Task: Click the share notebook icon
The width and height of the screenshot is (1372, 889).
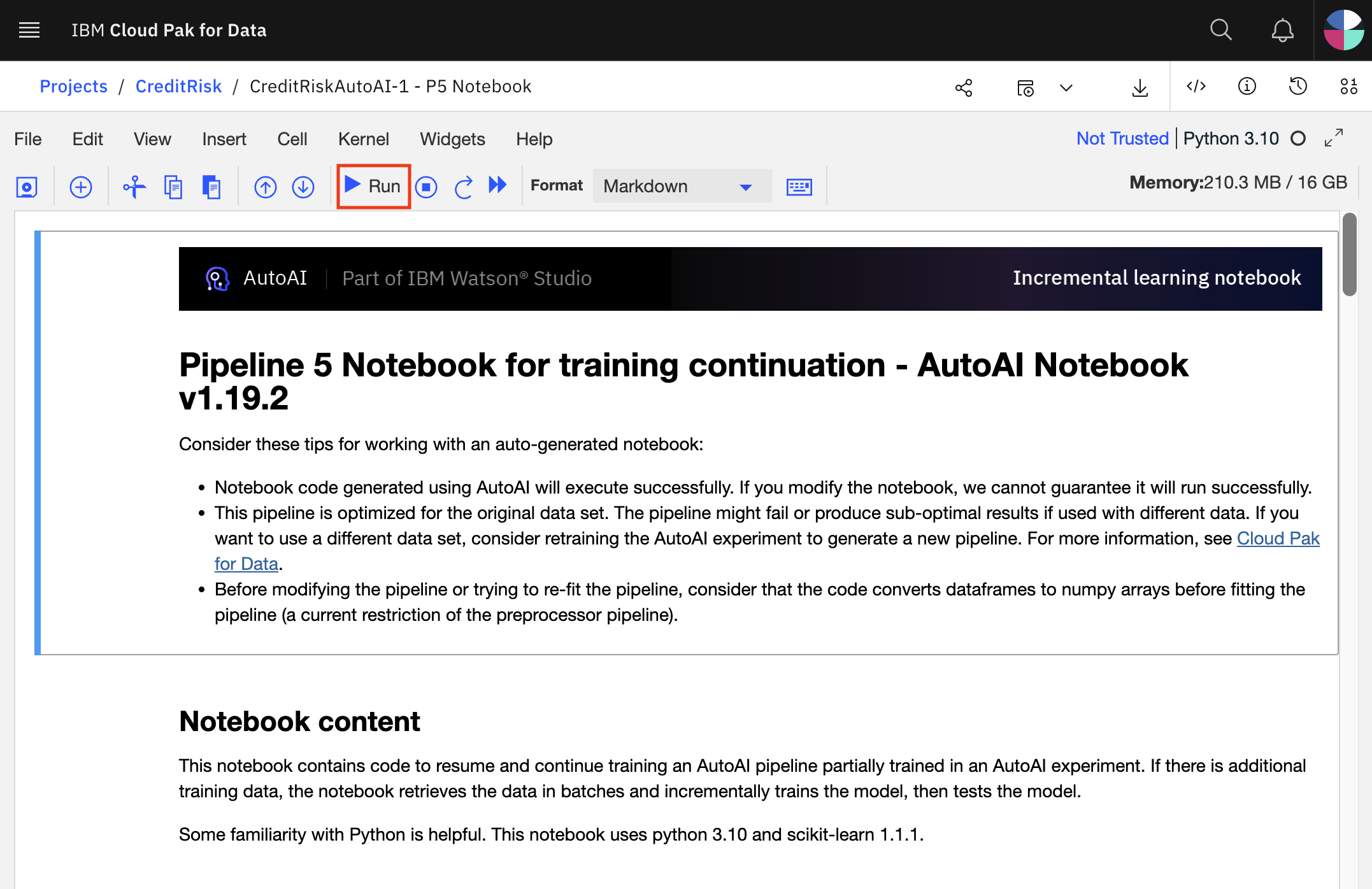Action: coord(964,87)
